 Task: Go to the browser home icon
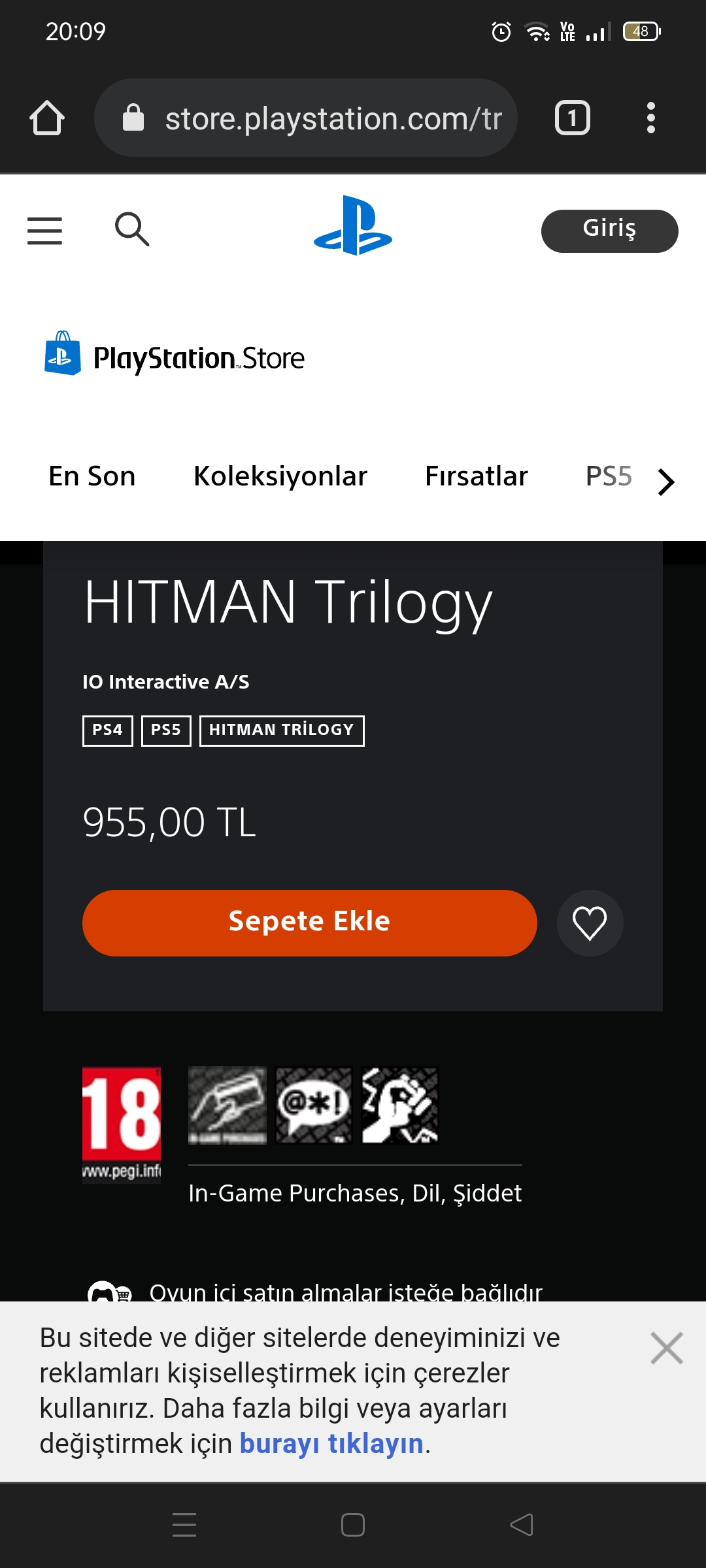pyautogui.click(x=47, y=118)
